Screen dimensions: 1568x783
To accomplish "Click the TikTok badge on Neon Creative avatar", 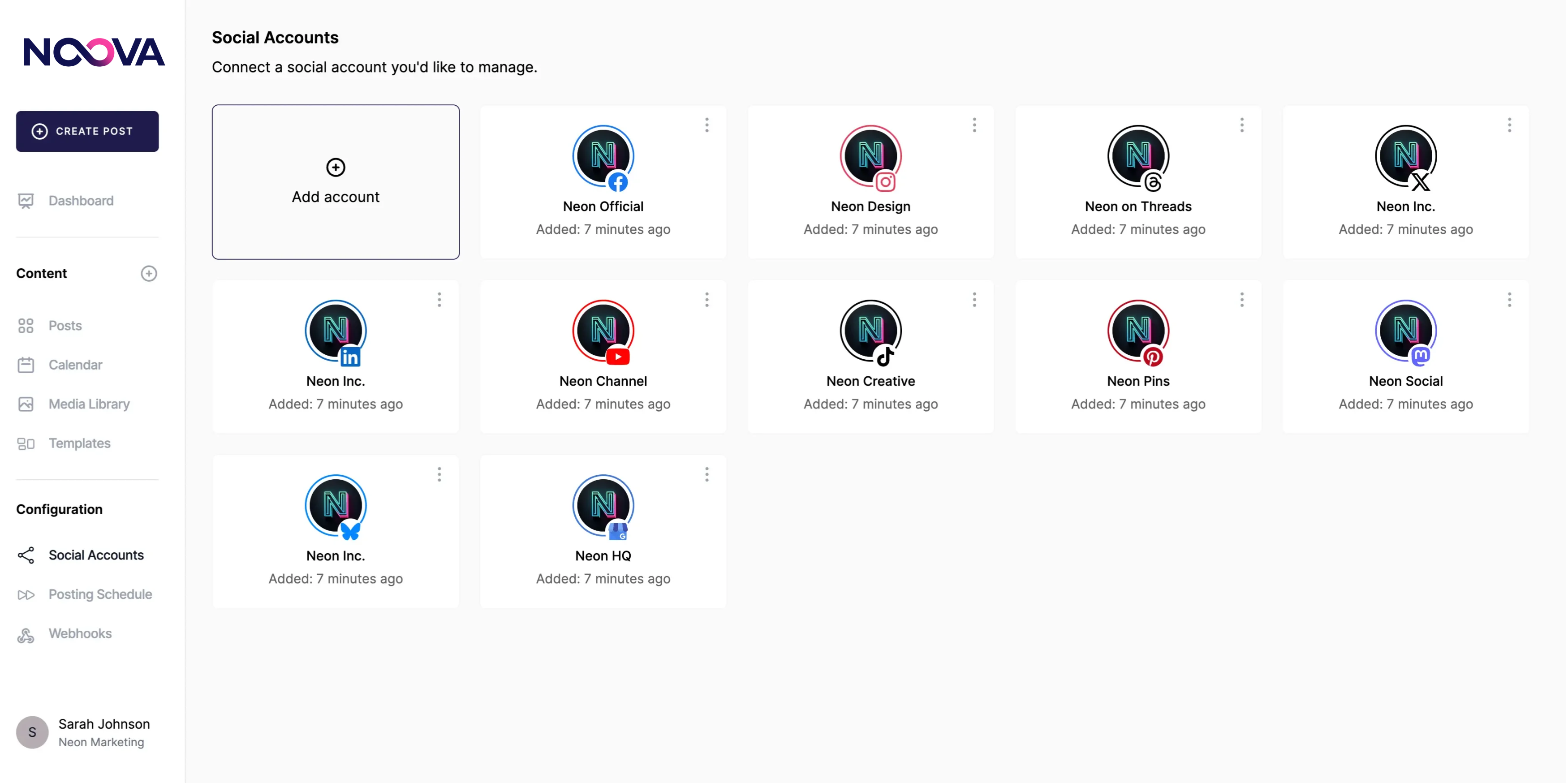I will click(x=885, y=357).
